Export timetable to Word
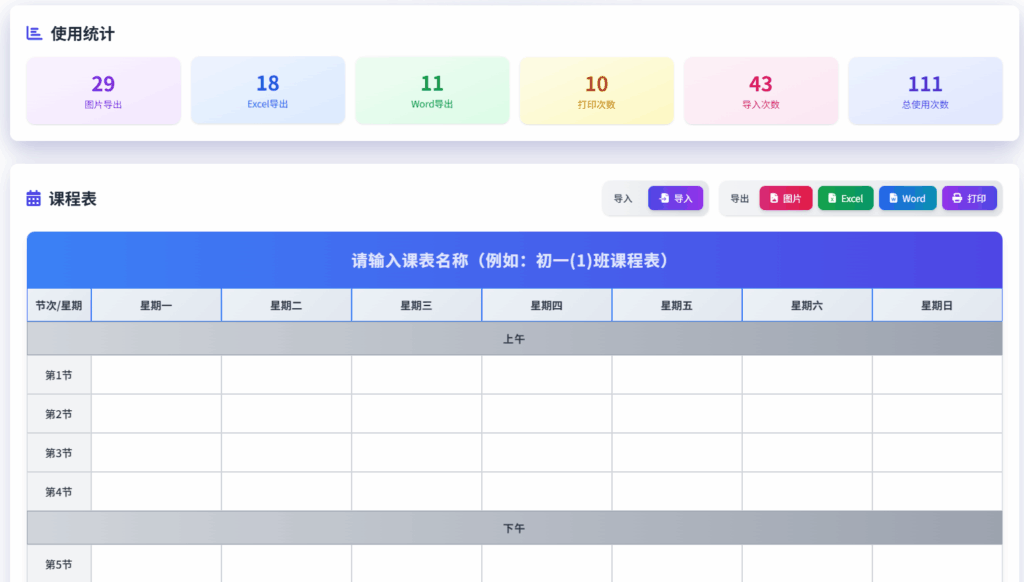 coord(907,198)
